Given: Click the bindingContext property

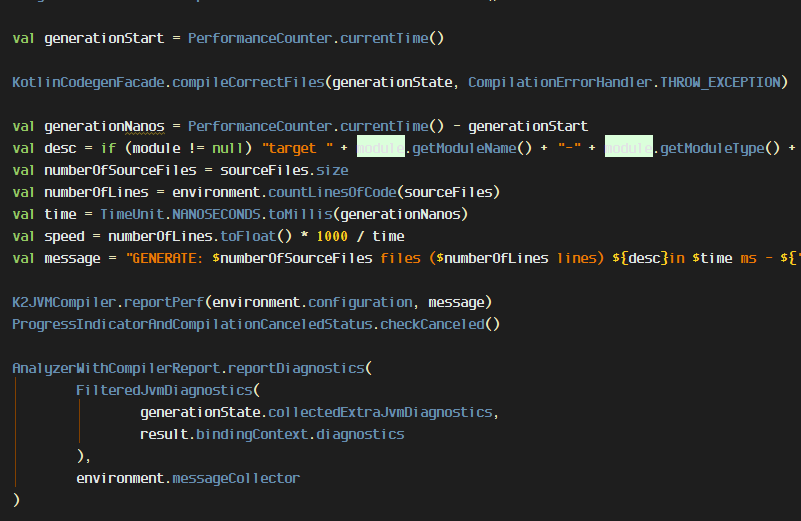Looking at the screenshot, I should [252, 434].
